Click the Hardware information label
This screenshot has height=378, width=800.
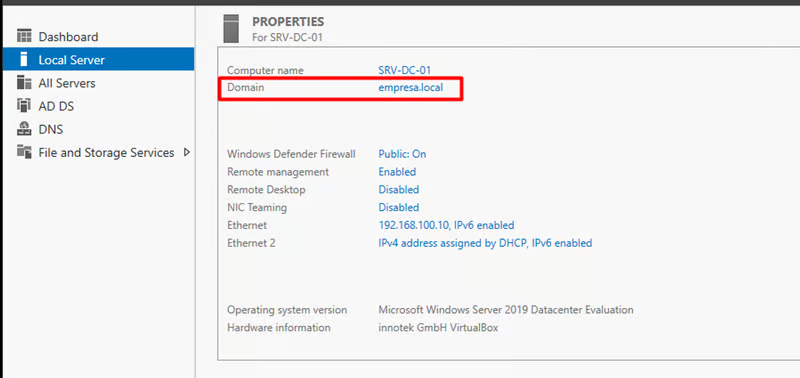(x=279, y=327)
